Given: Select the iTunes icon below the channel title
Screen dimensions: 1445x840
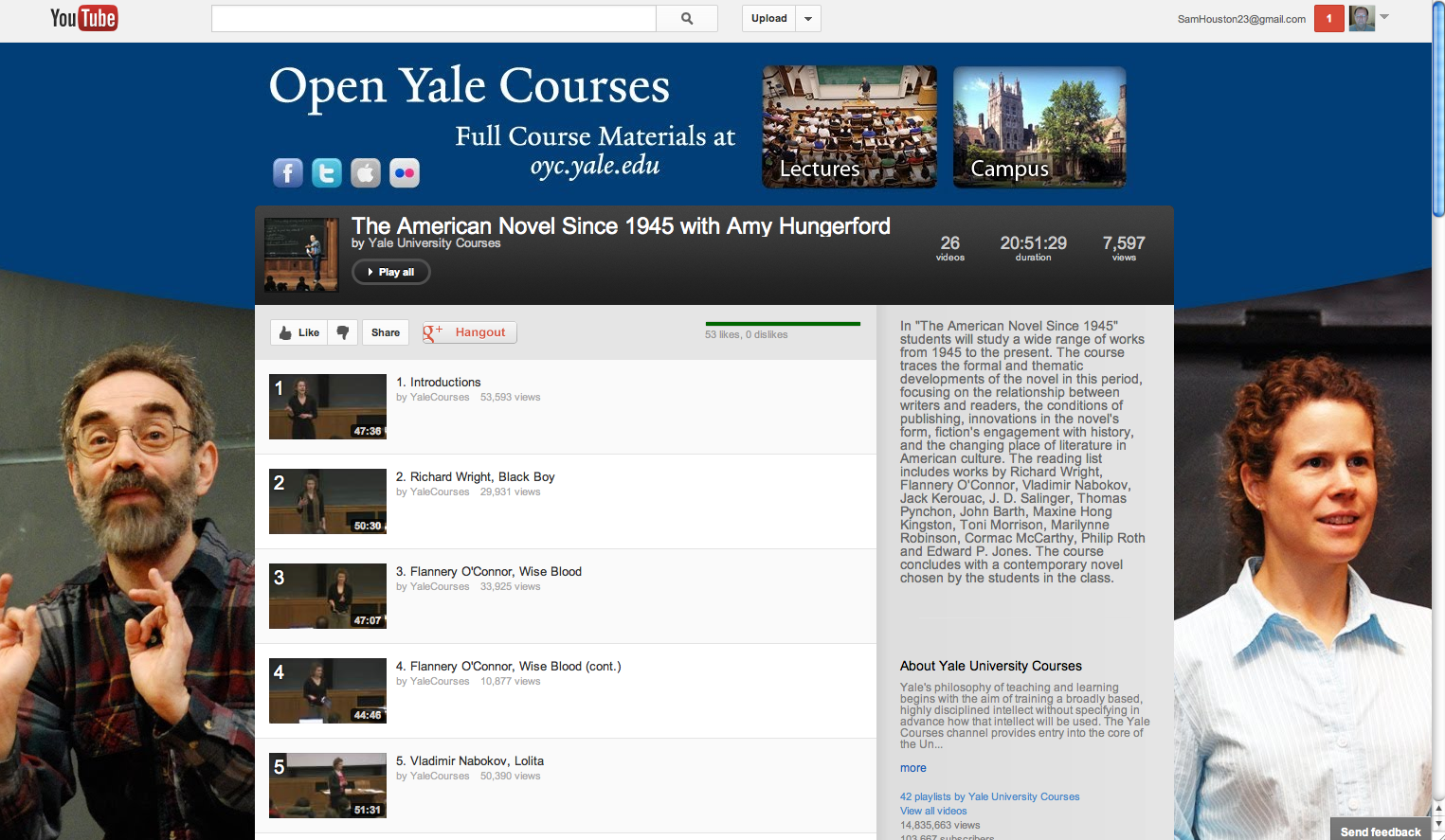Looking at the screenshot, I should [365, 172].
